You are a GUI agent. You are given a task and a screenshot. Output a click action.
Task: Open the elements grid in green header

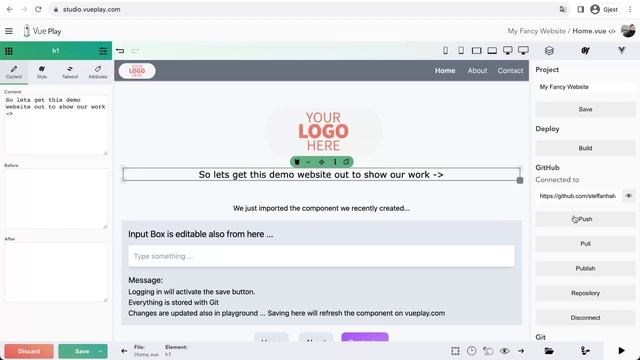pyautogui.click(x=9, y=51)
